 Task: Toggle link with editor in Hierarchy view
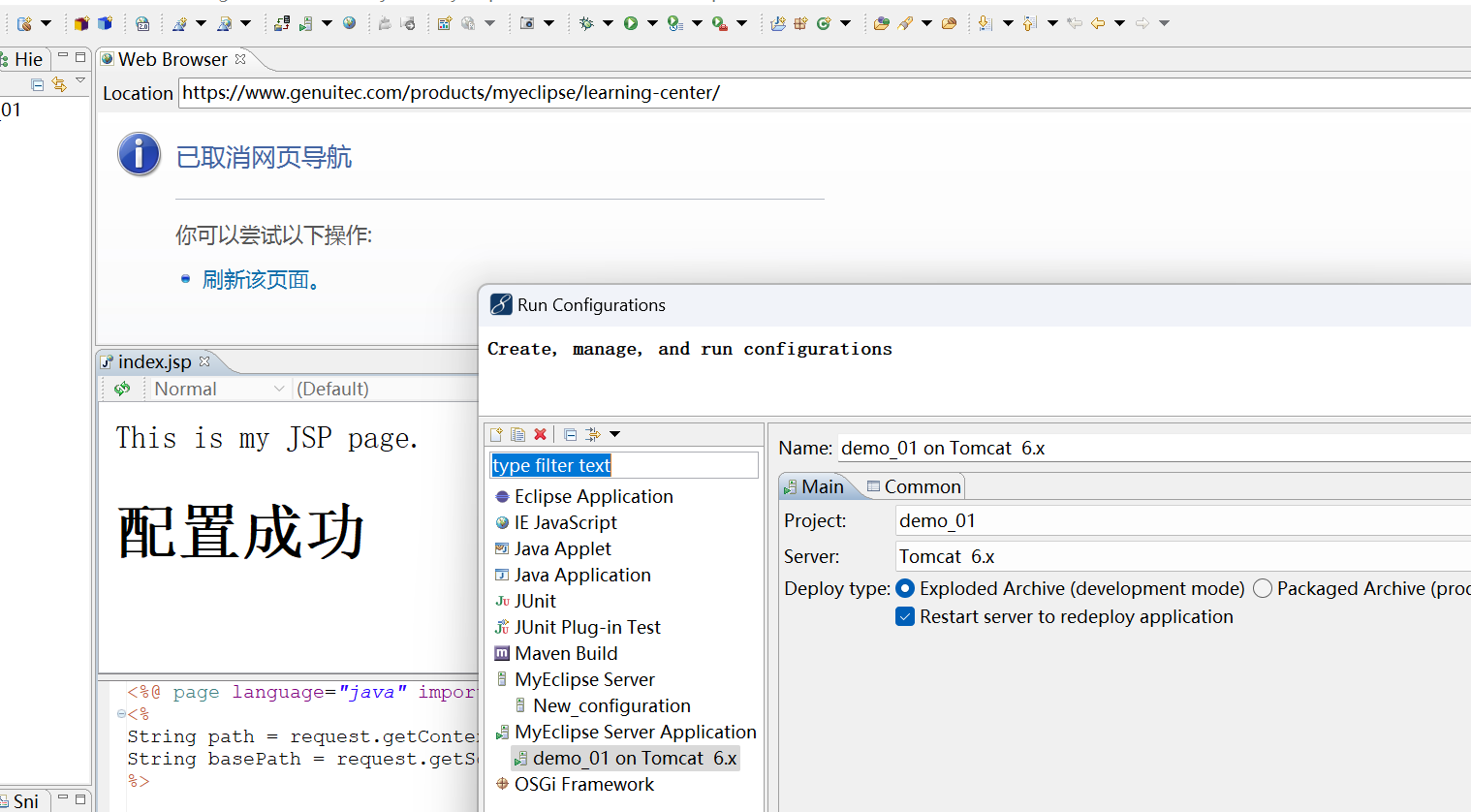tap(59, 84)
